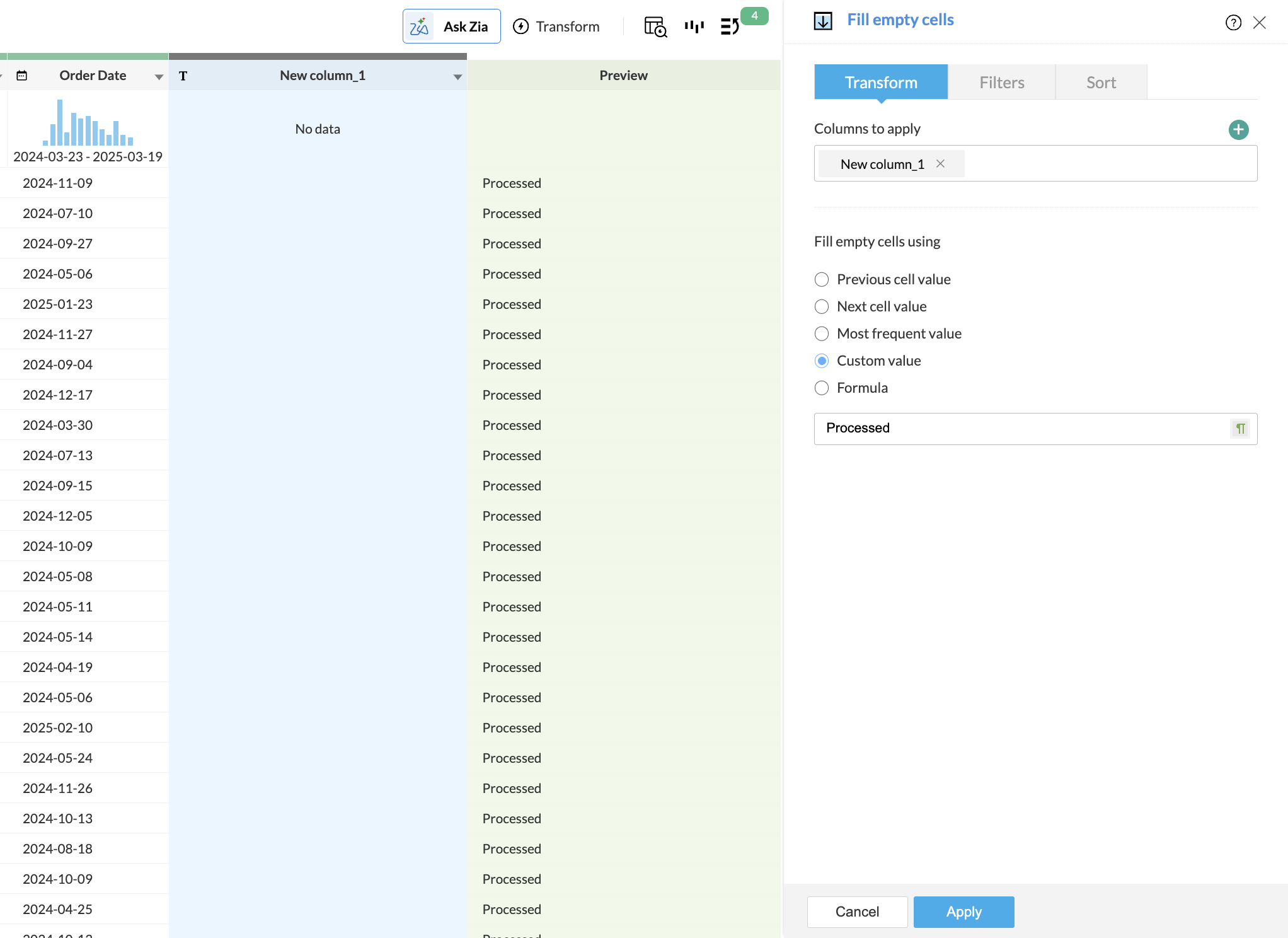Toggle the pilcrow icon in value field
This screenshot has width=1288, height=938.
pyautogui.click(x=1240, y=429)
